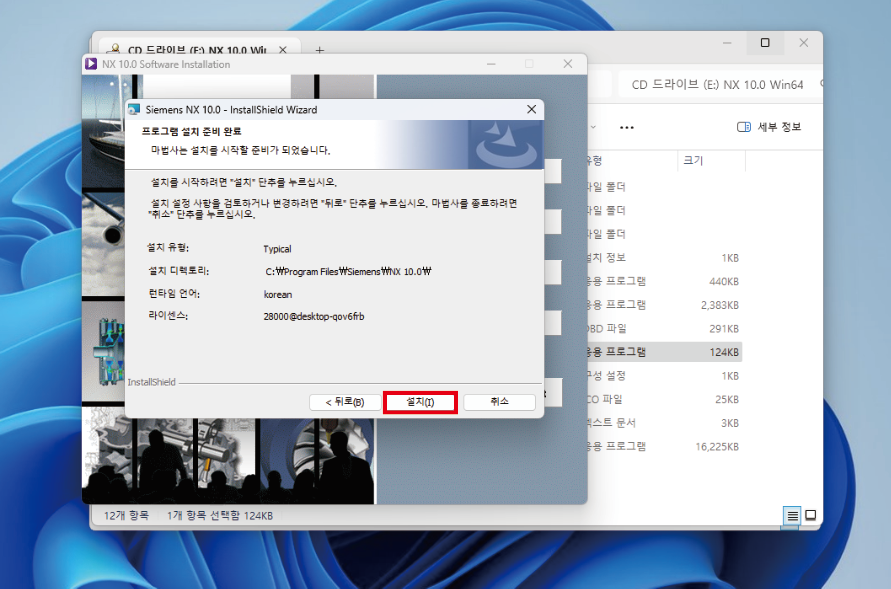Select the 2,383KB application file row

pyautogui.click(x=665, y=305)
